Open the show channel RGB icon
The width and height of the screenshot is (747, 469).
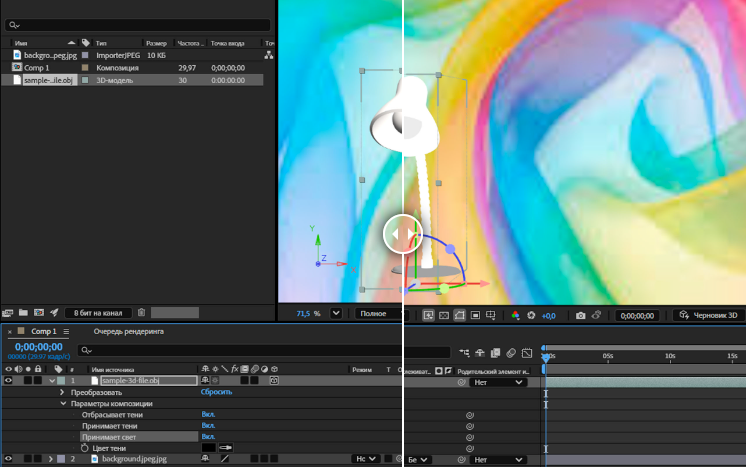pyautogui.click(x=515, y=316)
